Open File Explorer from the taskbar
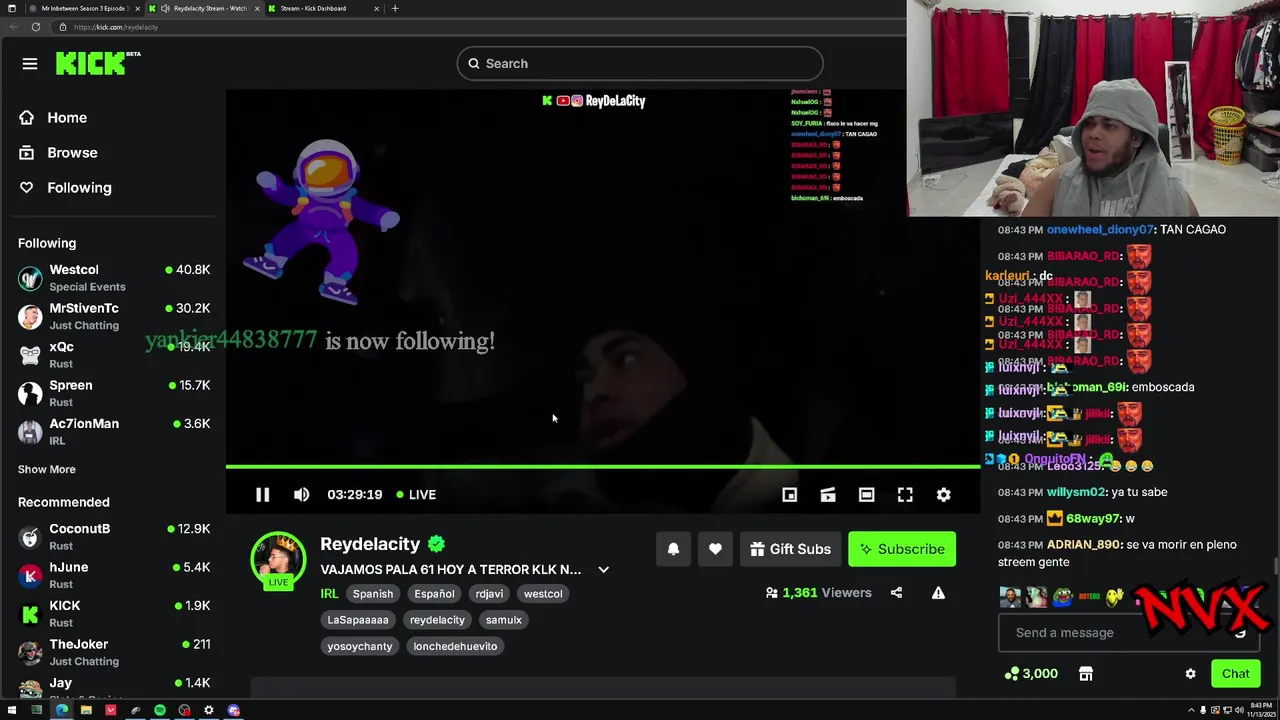The height and width of the screenshot is (720, 1280). coord(86,710)
